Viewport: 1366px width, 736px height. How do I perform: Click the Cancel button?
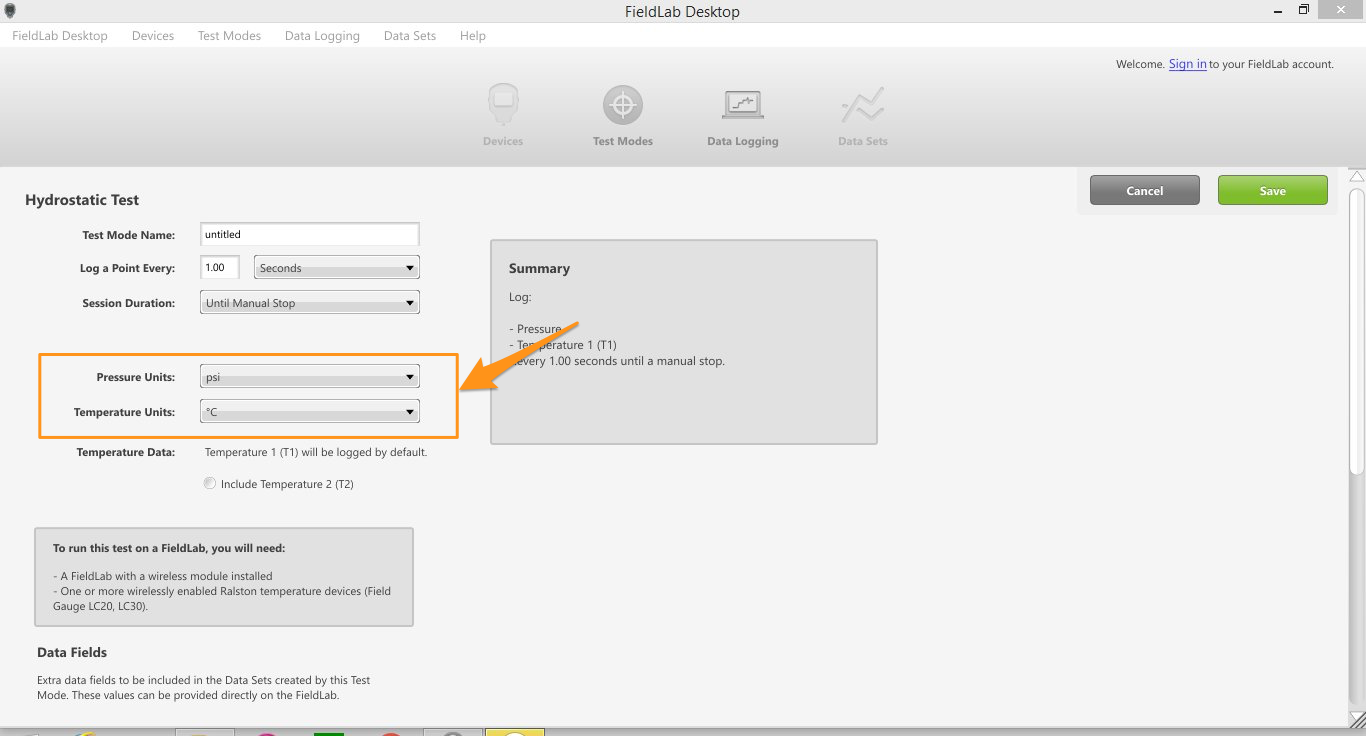click(x=1144, y=190)
